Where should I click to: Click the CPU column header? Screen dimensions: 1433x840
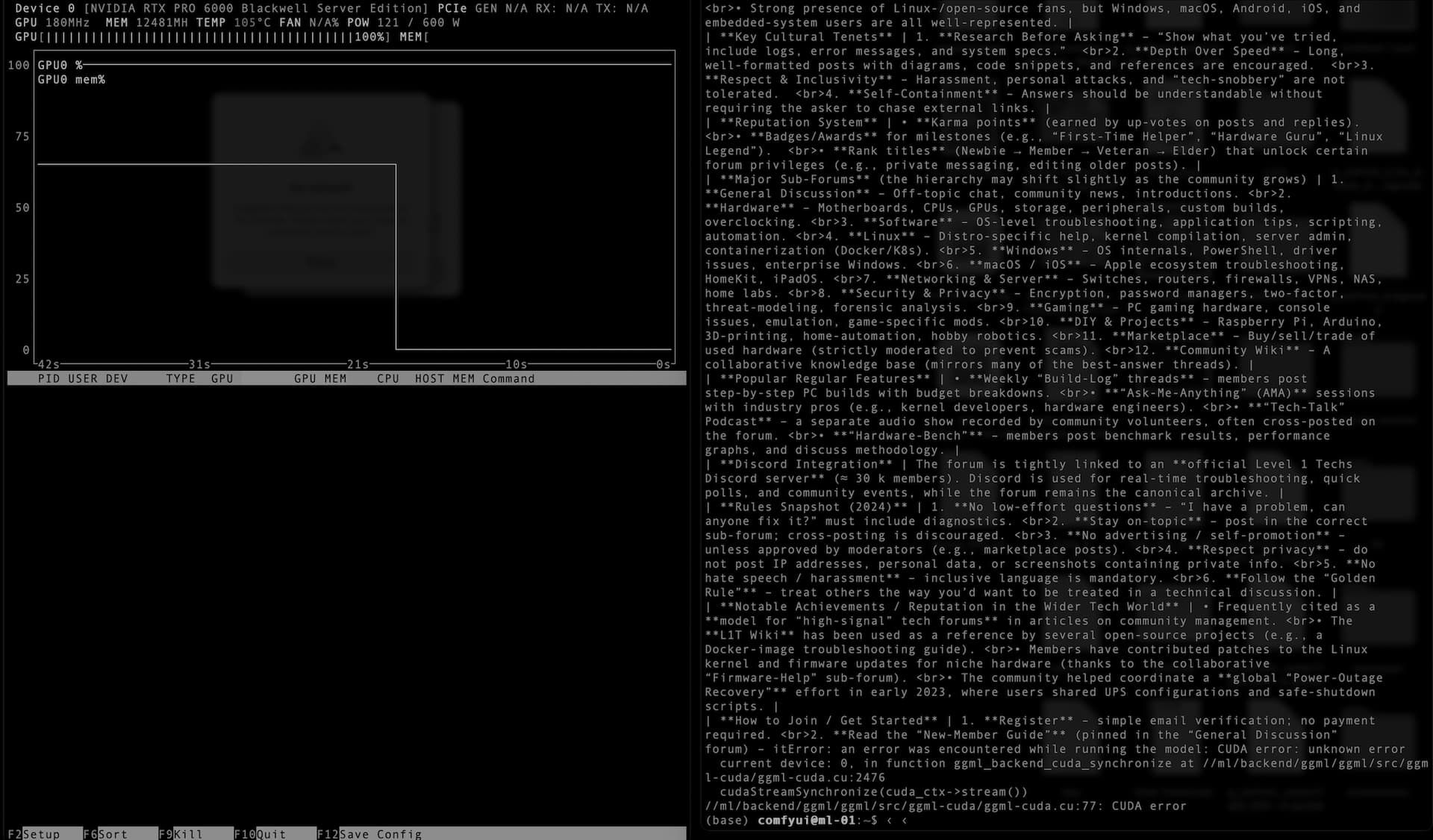coord(387,379)
